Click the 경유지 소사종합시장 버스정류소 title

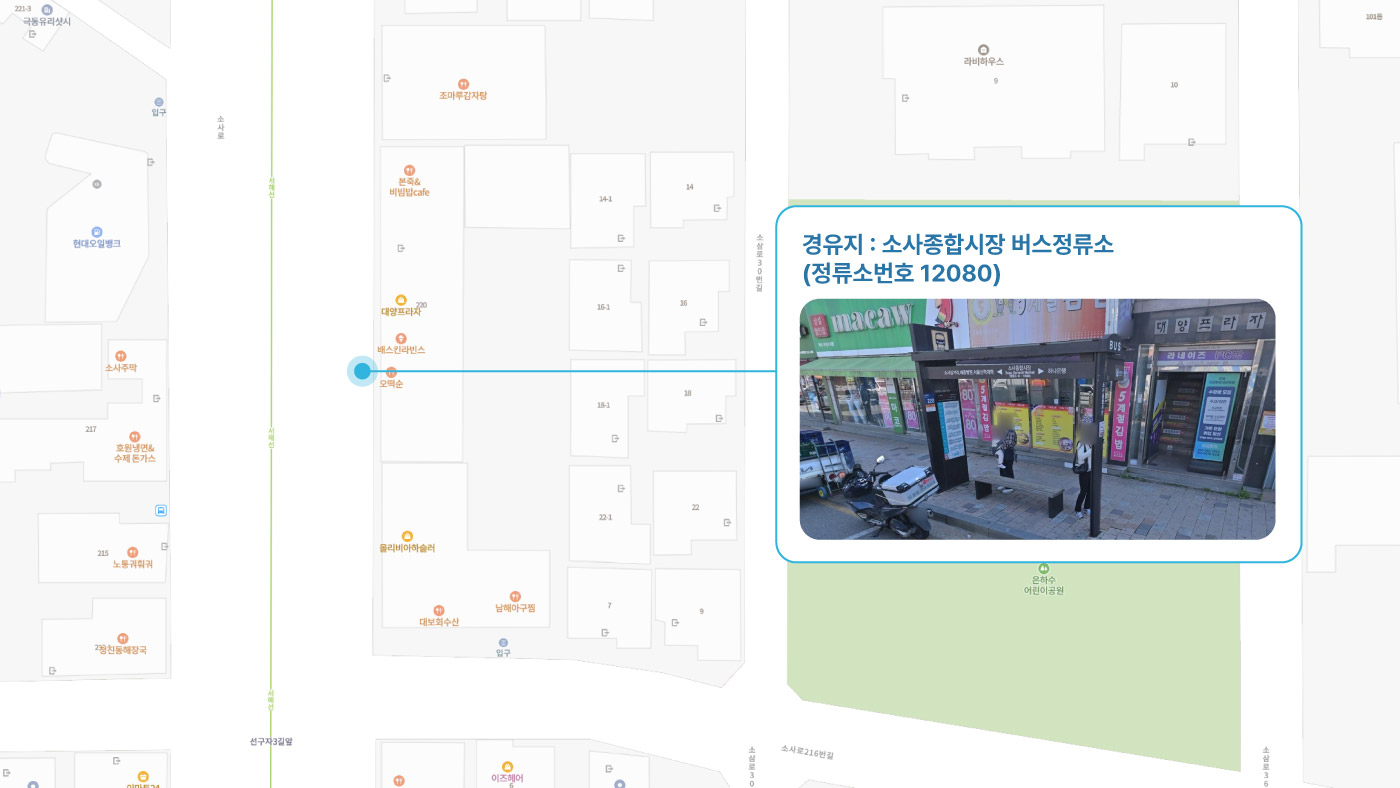pyautogui.click(x=958, y=244)
